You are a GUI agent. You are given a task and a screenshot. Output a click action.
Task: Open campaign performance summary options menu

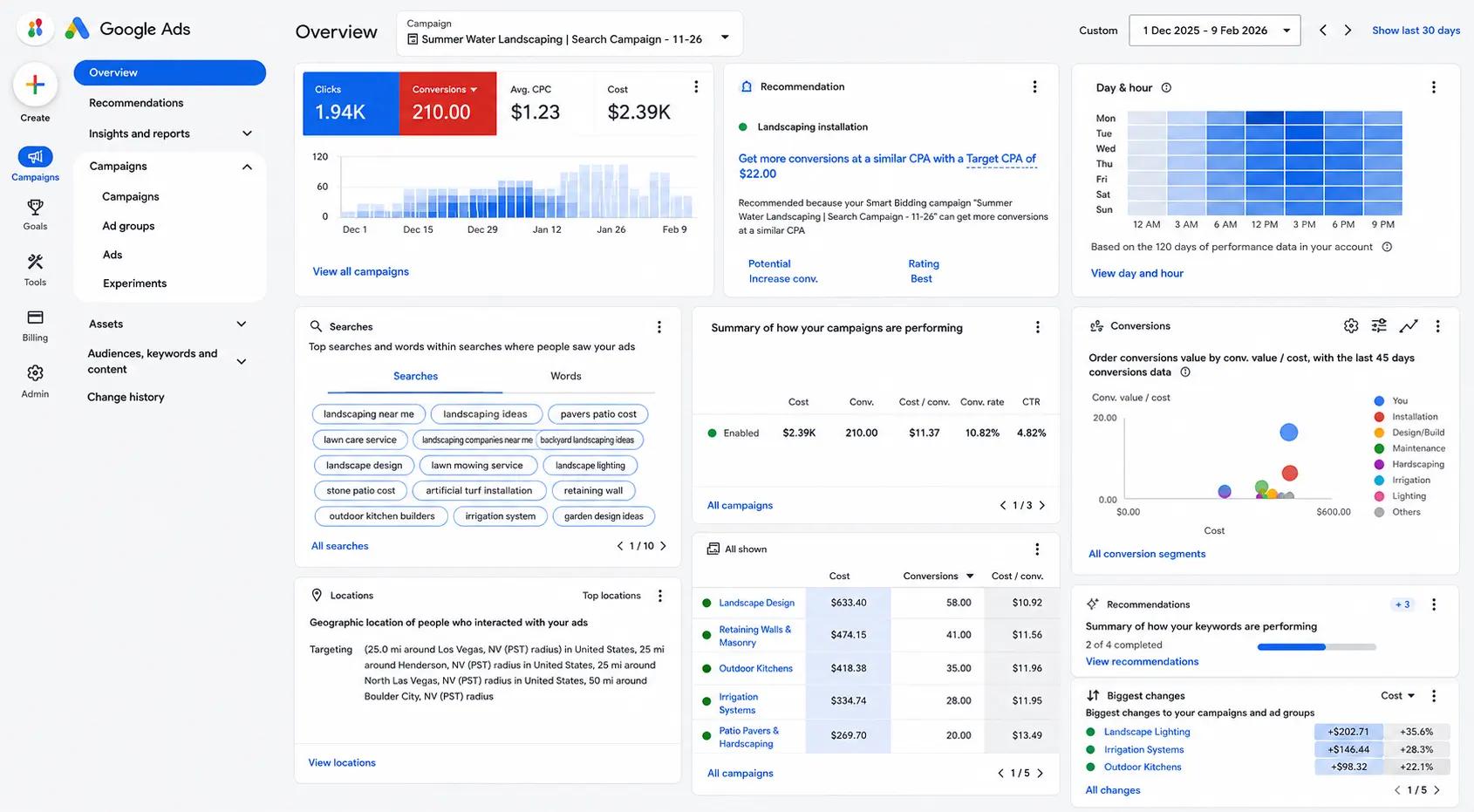(1037, 327)
